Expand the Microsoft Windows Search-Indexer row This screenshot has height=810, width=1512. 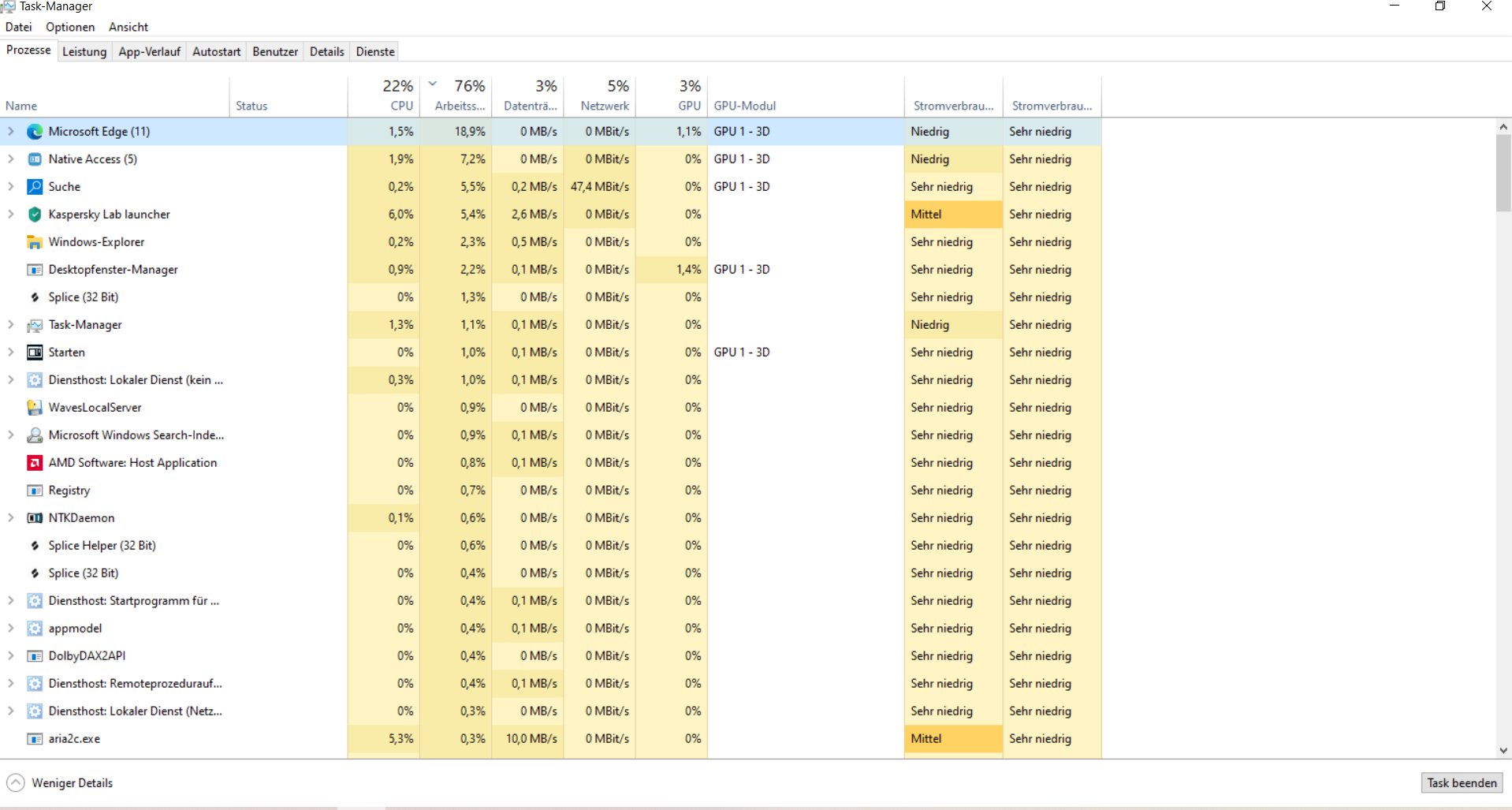tap(11, 435)
